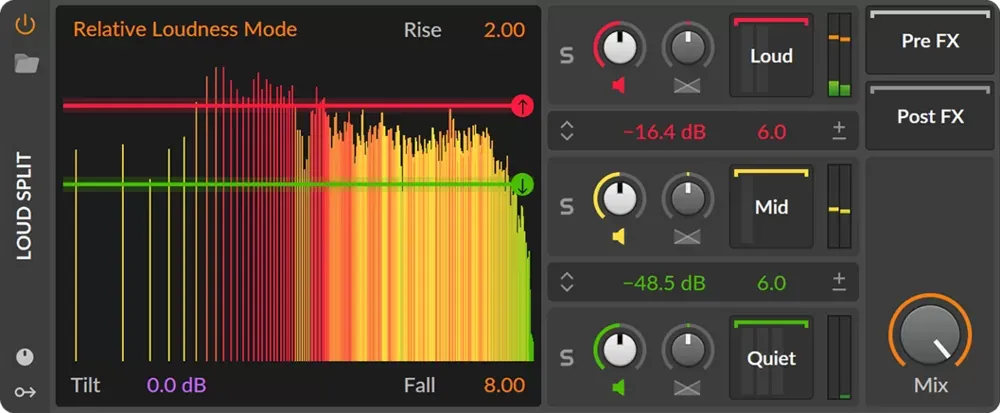
Task: Click the Mid band yellow gain knob
Action: [620, 198]
